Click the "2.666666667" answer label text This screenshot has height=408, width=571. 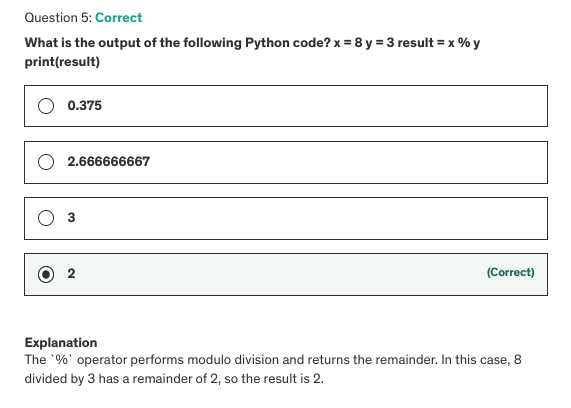click(x=109, y=162)
